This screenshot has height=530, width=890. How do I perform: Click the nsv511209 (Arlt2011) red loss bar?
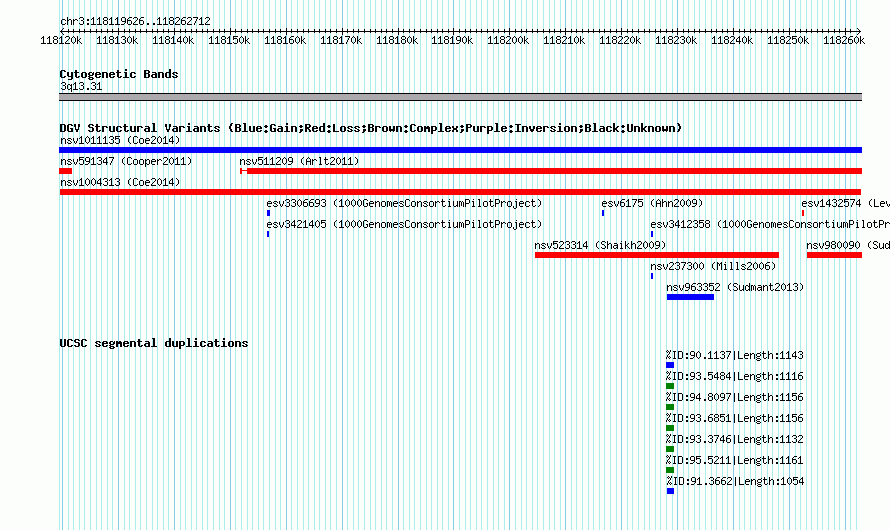pos(551,171)
